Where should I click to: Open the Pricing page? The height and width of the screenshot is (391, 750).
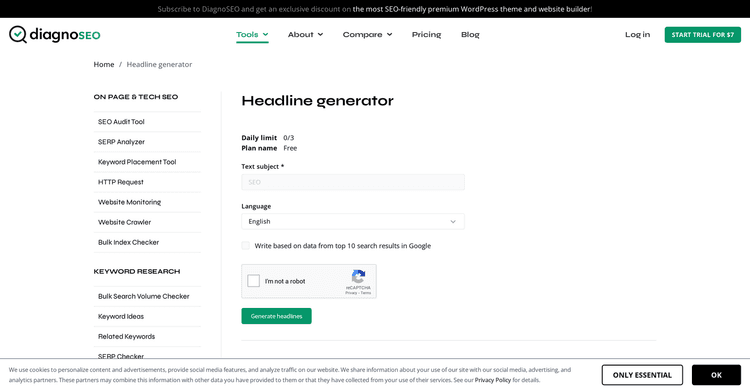coord(426,34)
